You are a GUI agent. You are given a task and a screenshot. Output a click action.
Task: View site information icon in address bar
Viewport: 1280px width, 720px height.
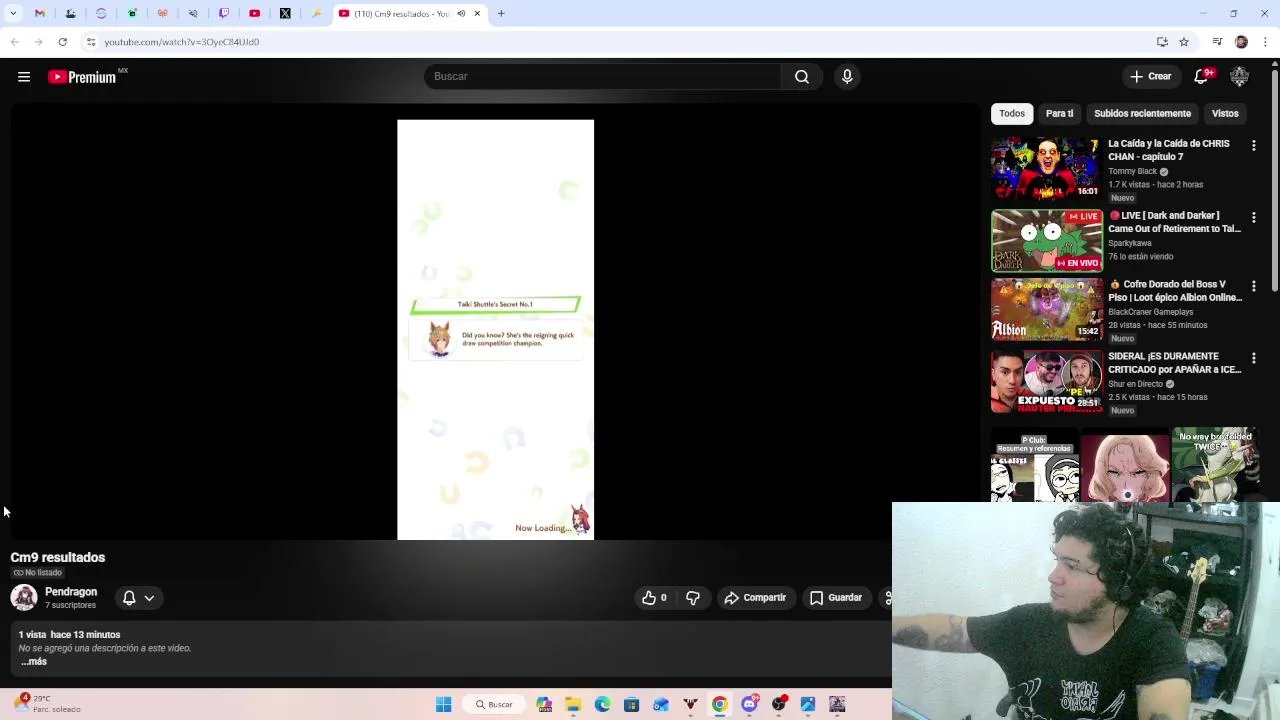[x=91, y=42]
